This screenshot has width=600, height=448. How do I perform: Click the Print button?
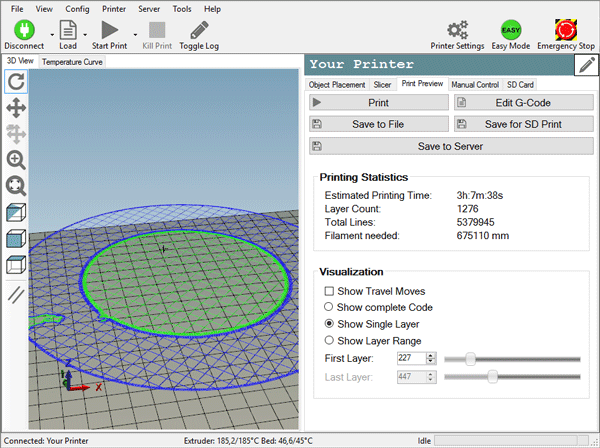(379, 103)
